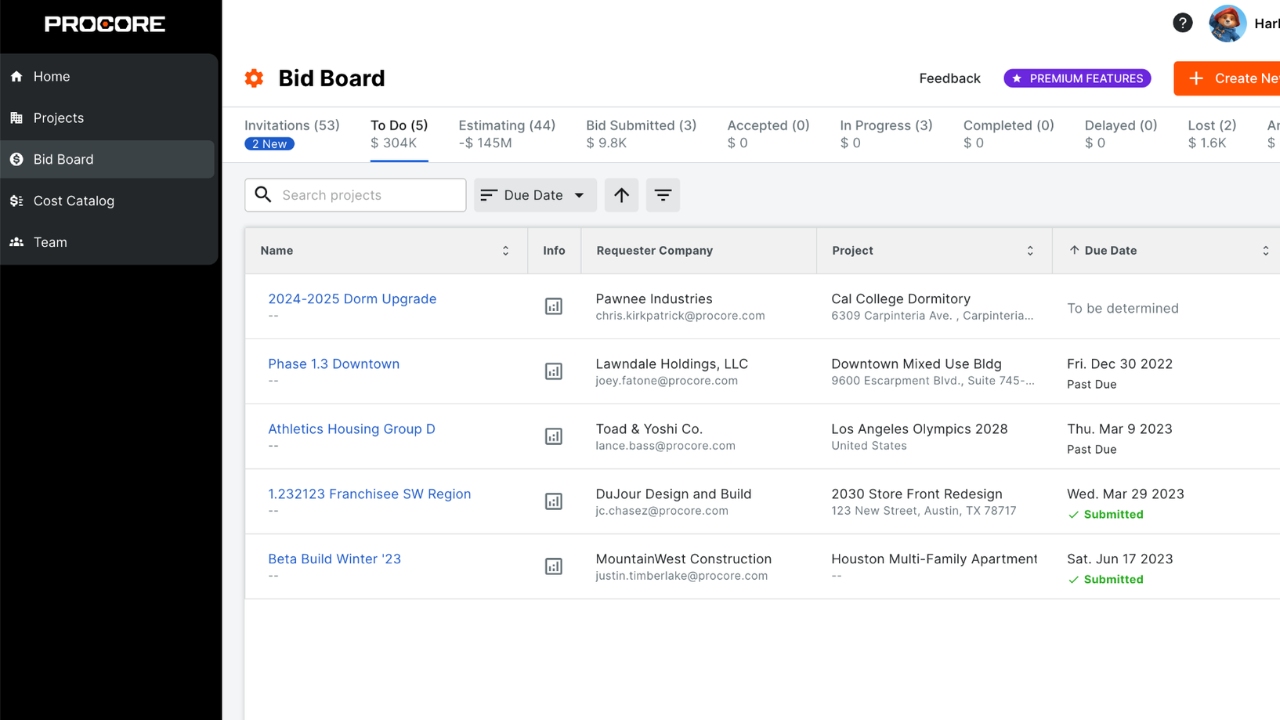Click the search magnifier icon
The image size is (1280, 720).
tap(263, 195)
